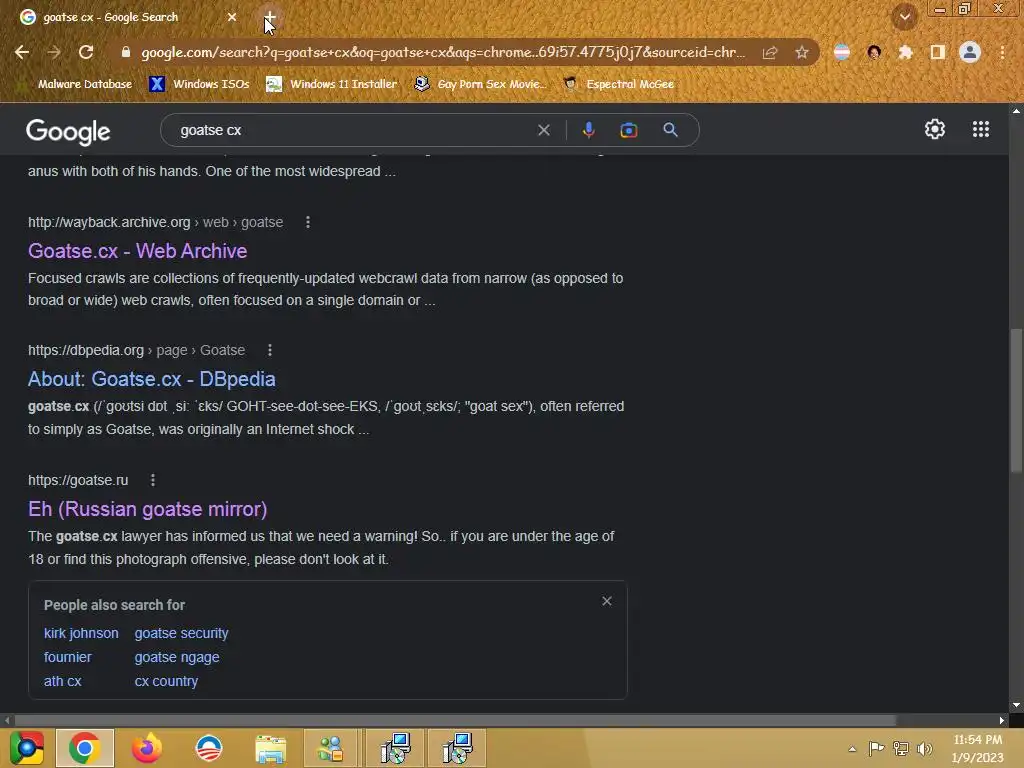The image size is (1024, 768).
Task: Start a voice search with microphone
Action: (588, 130)
